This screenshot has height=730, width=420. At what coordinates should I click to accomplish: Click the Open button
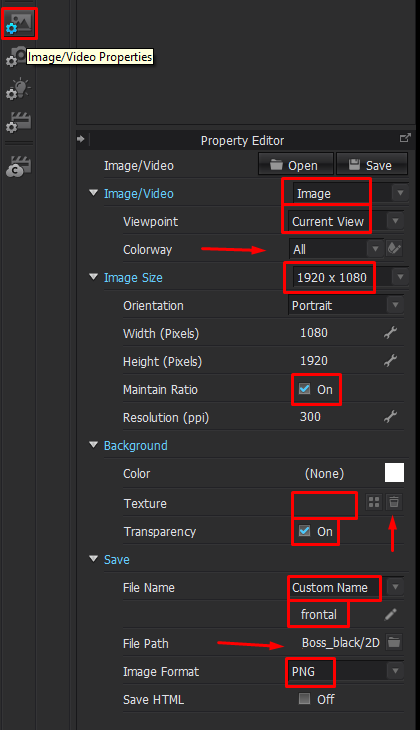(x=296, y=165)
